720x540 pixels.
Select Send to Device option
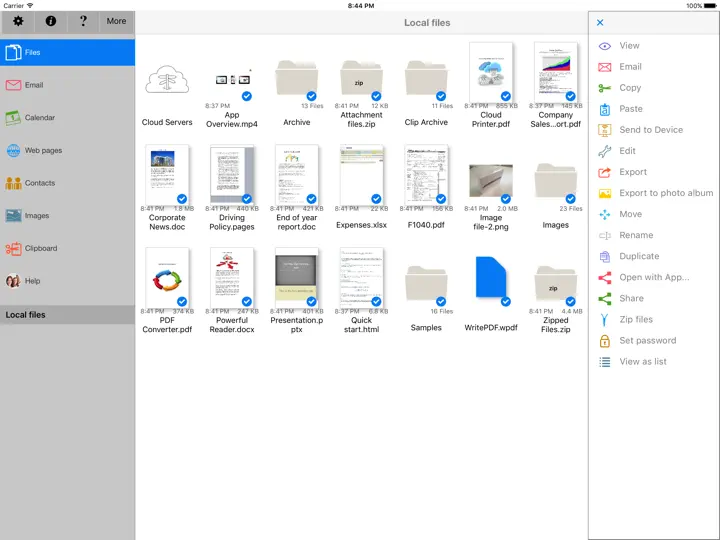pos(651,129)
